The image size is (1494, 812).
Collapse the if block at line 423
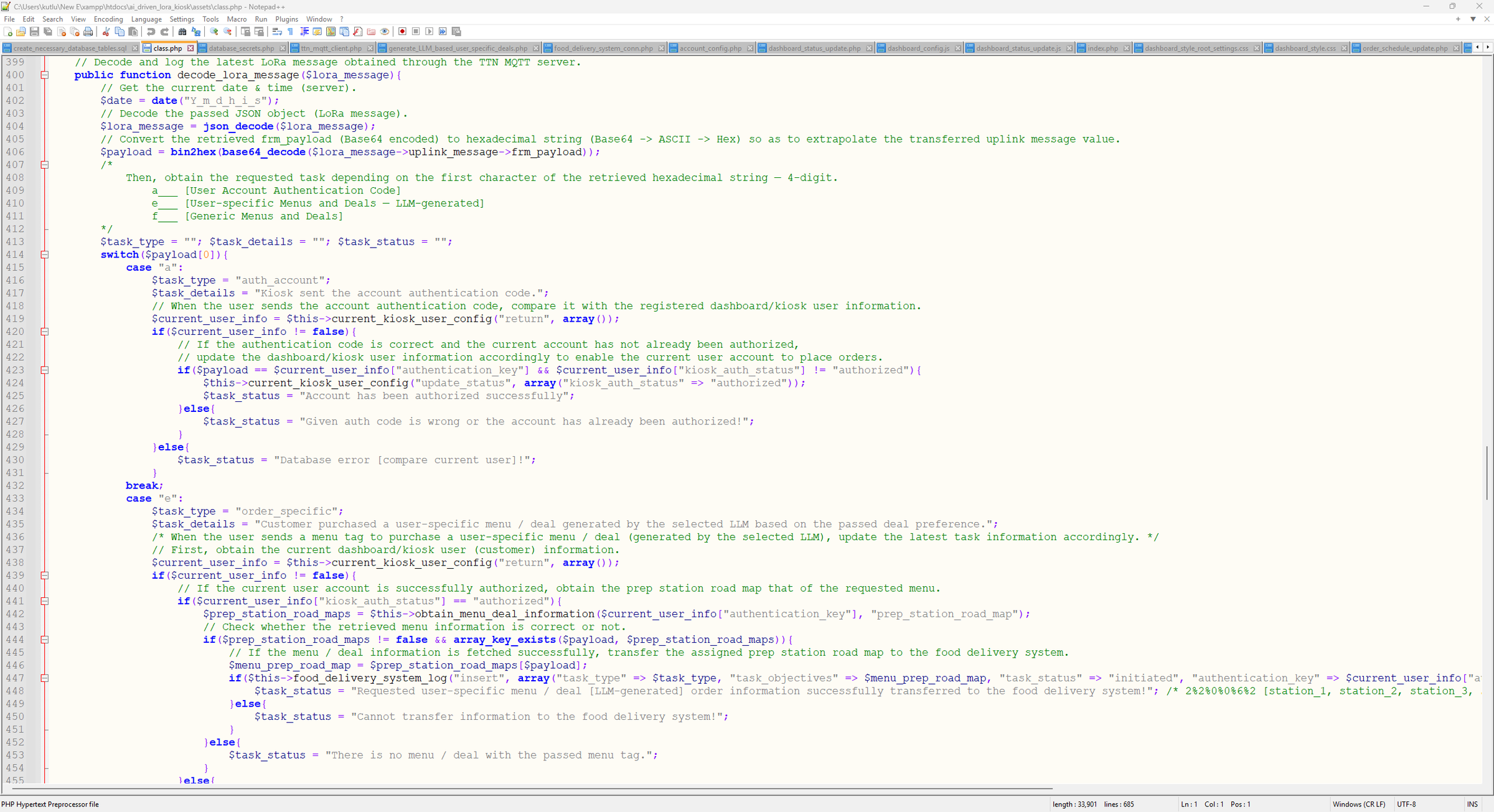tap(45, 370)
